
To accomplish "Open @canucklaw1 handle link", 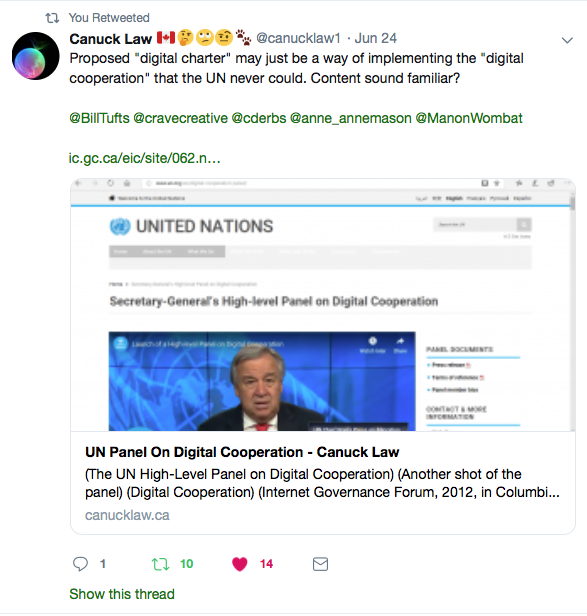I will pos(298,38).
